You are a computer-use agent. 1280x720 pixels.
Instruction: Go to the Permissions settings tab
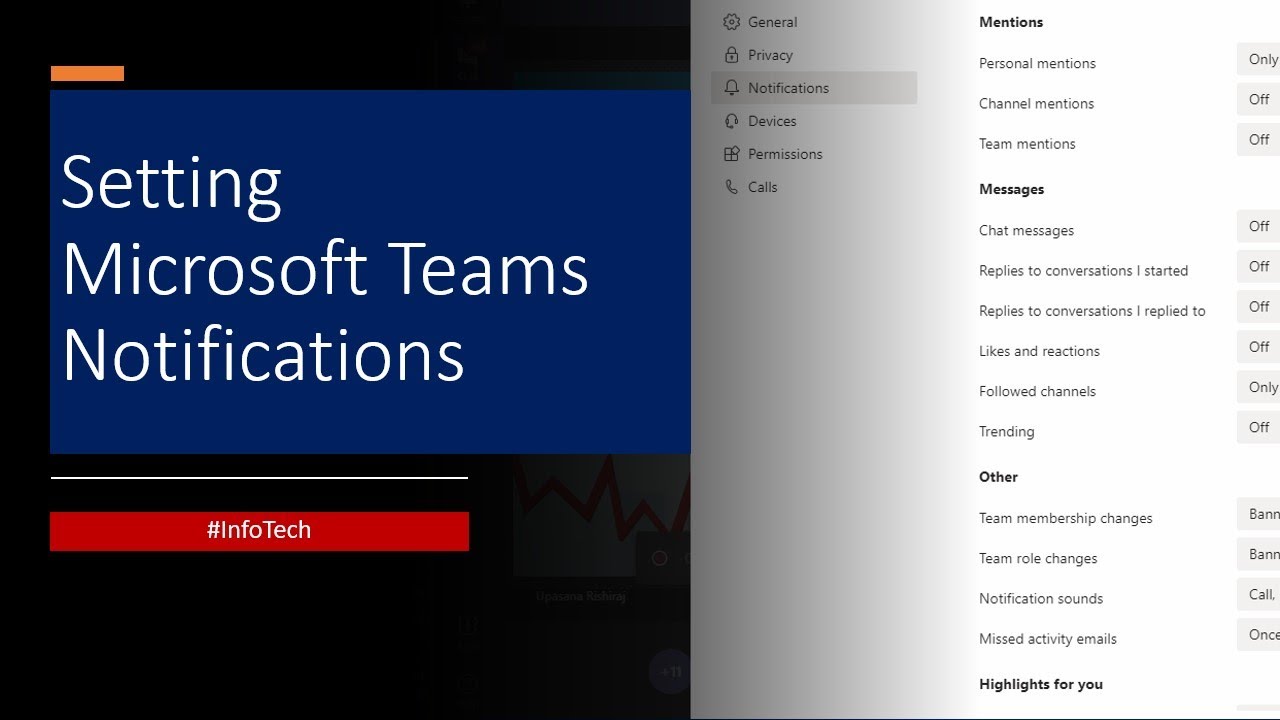pos(814,154)
